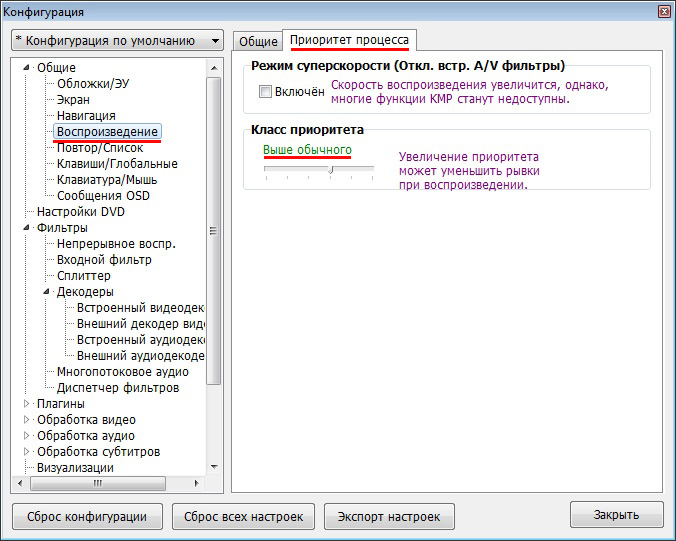The image size is (676, 541).
Task: Select Встроенный видеодекодер tree item
Action: (x=140, y=308)
